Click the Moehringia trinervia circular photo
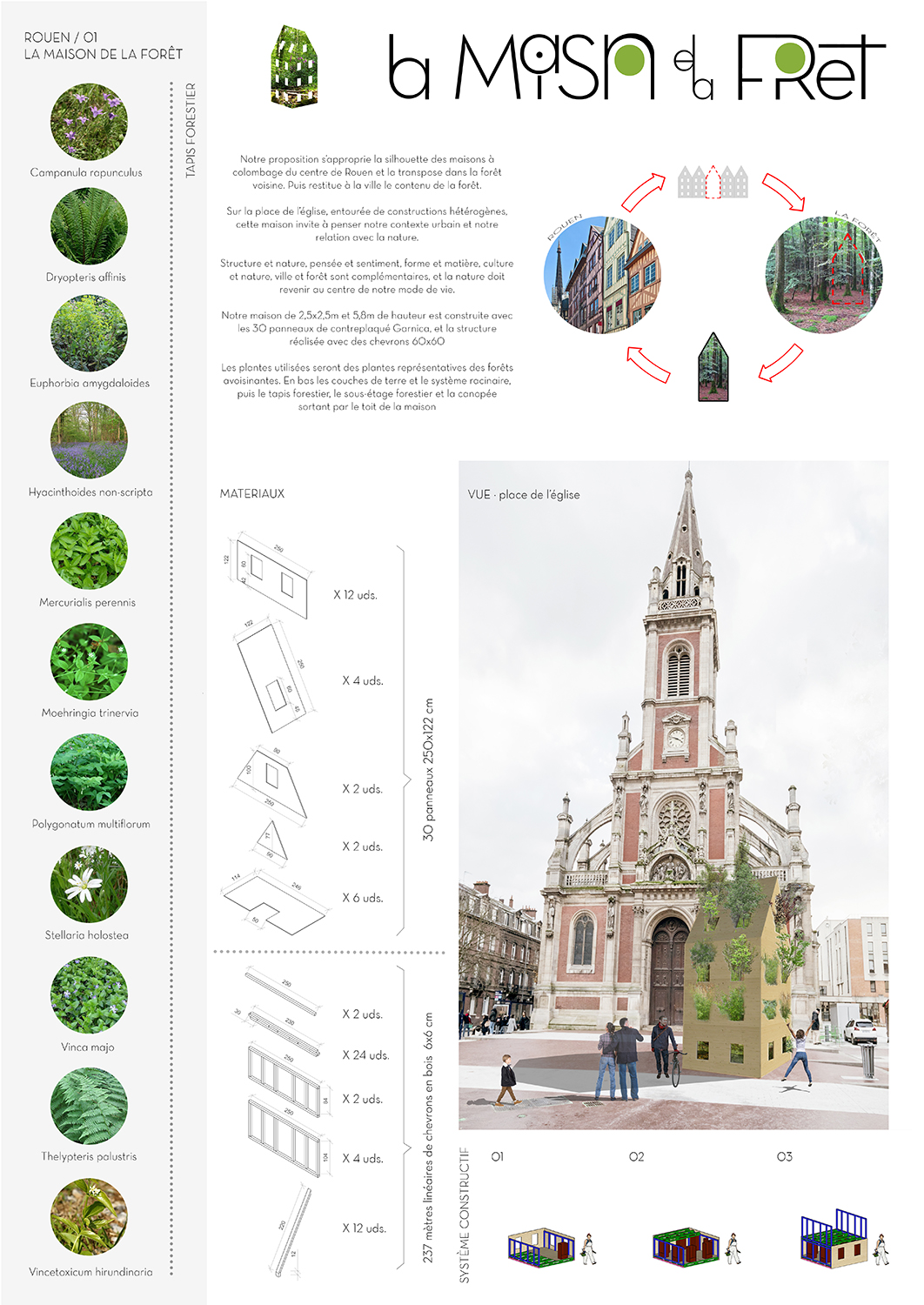924x1305 pixels. click(89, 661)
